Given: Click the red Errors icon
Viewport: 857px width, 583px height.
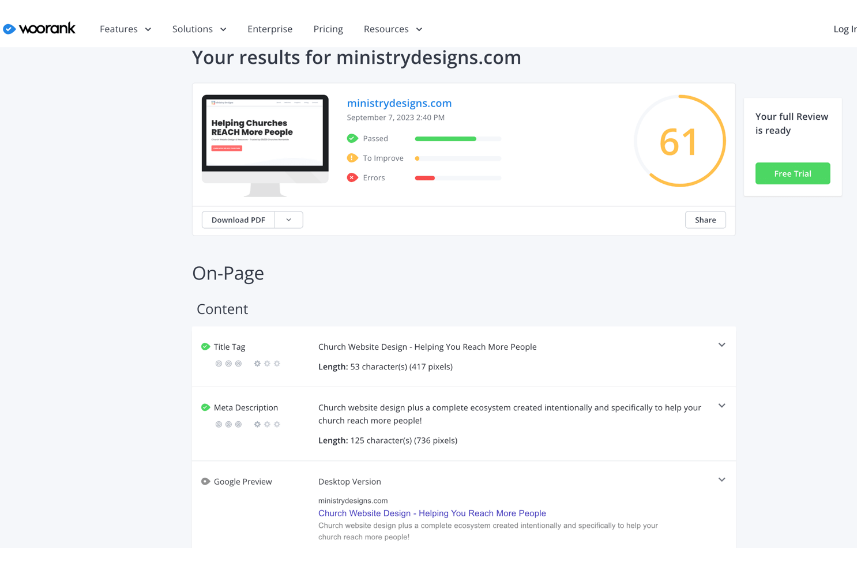Looking at the screenshot, I should click(x=352, y=178).
